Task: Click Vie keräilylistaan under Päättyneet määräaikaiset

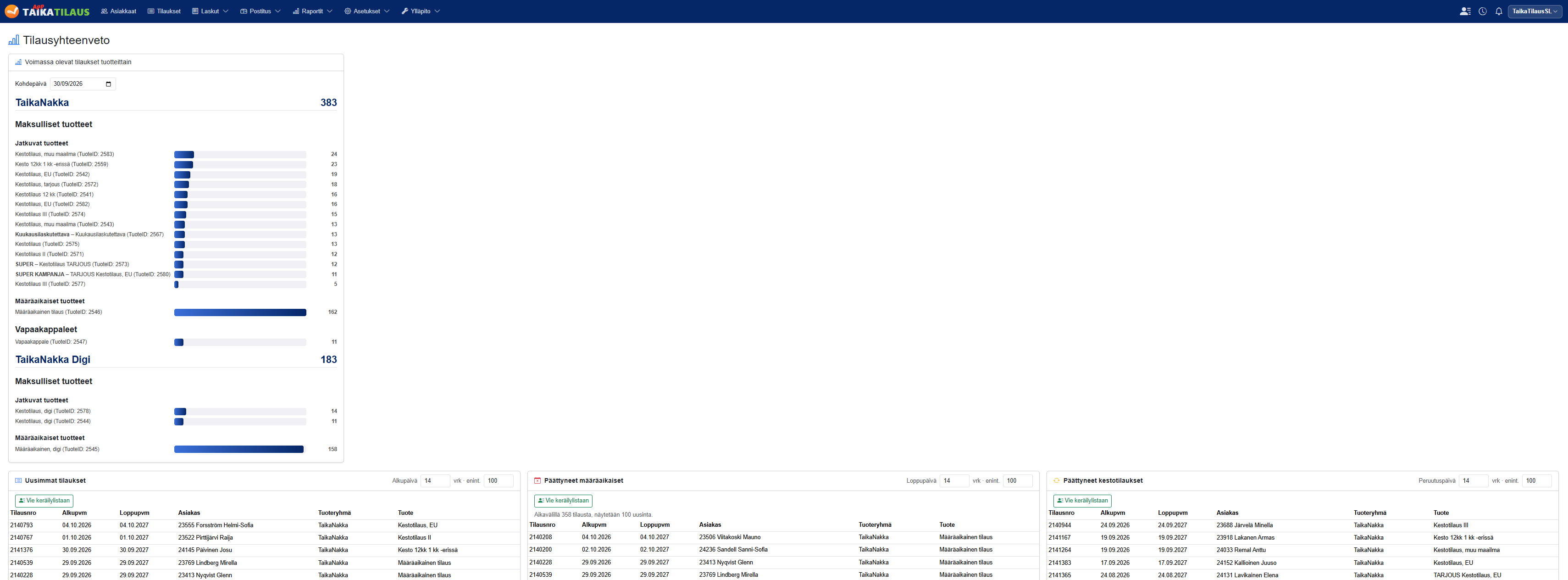Action: coord(563,501)
